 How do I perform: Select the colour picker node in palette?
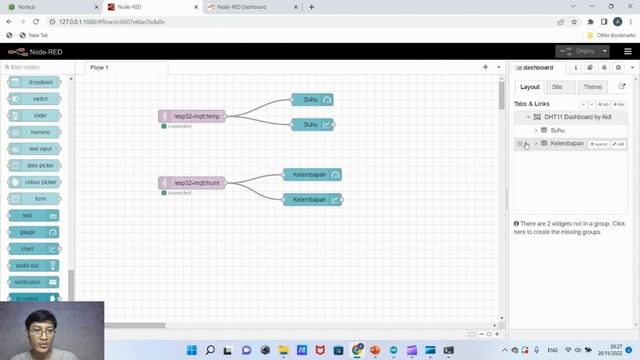tap(34, 182)
